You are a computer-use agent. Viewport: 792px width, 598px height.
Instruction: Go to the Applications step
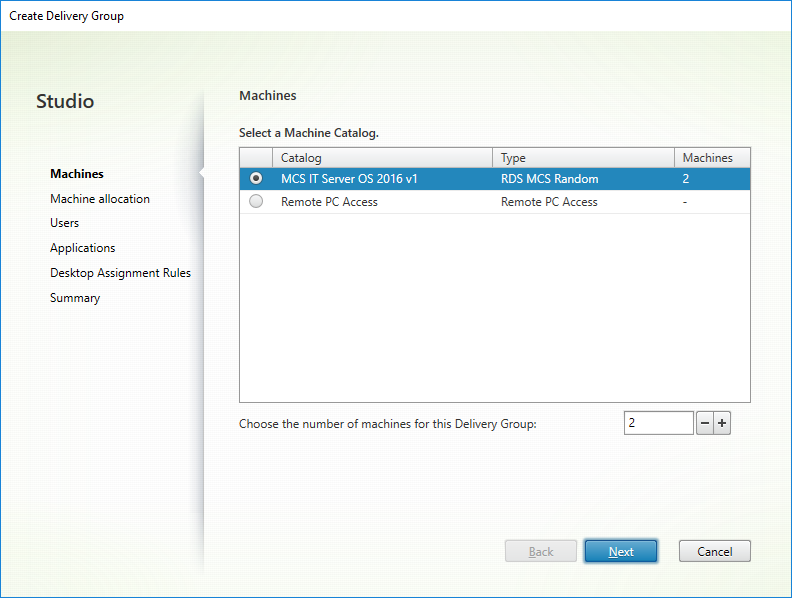82,248
